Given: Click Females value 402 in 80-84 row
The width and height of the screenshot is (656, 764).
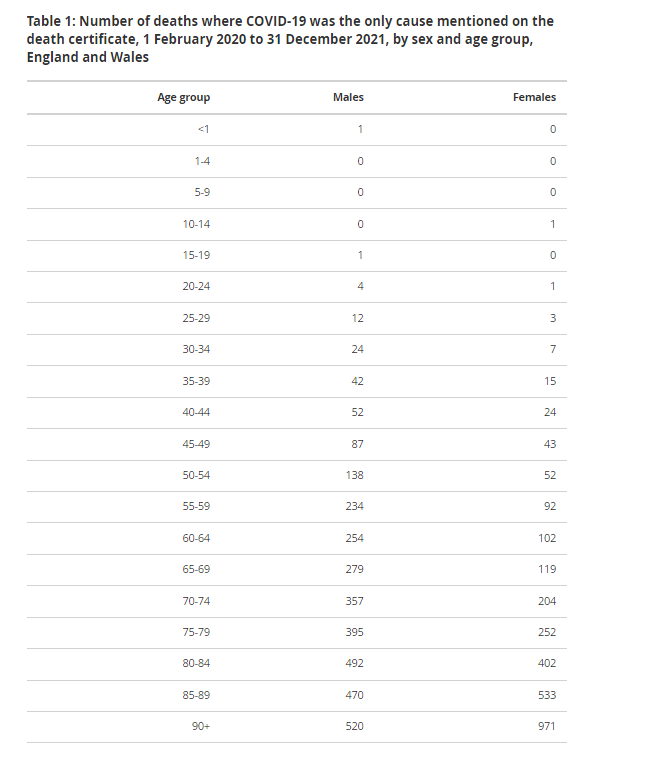Looking at the screenshot, I should click(x=546, y=663).
